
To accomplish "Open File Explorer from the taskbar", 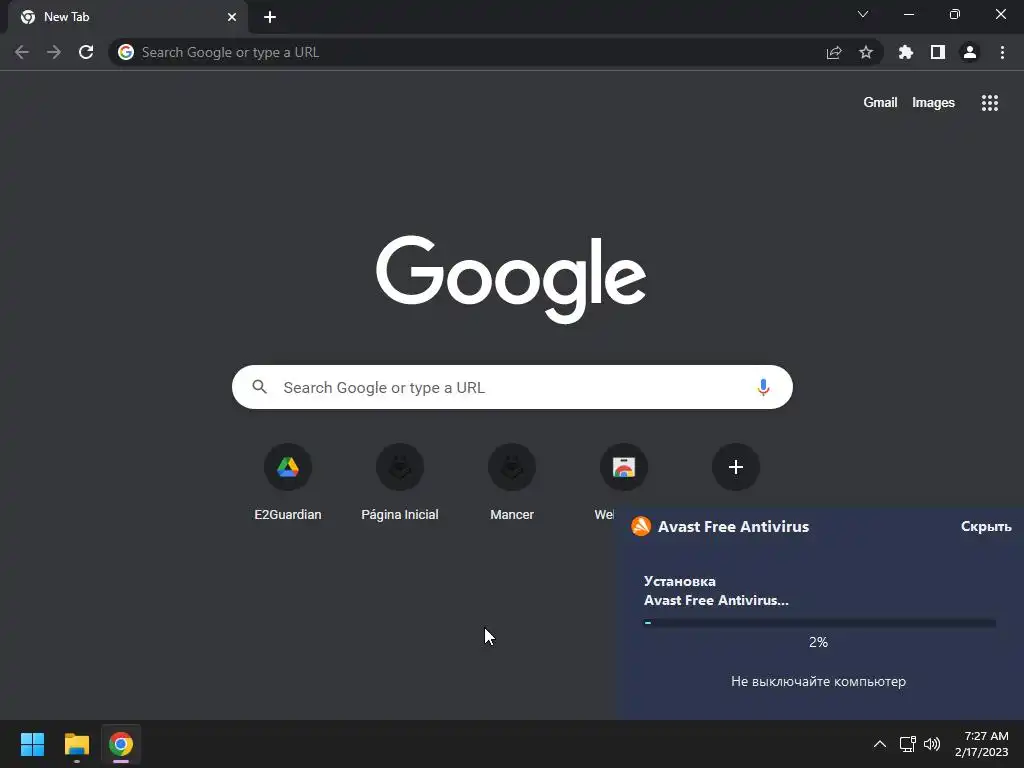I will point(77,744).
